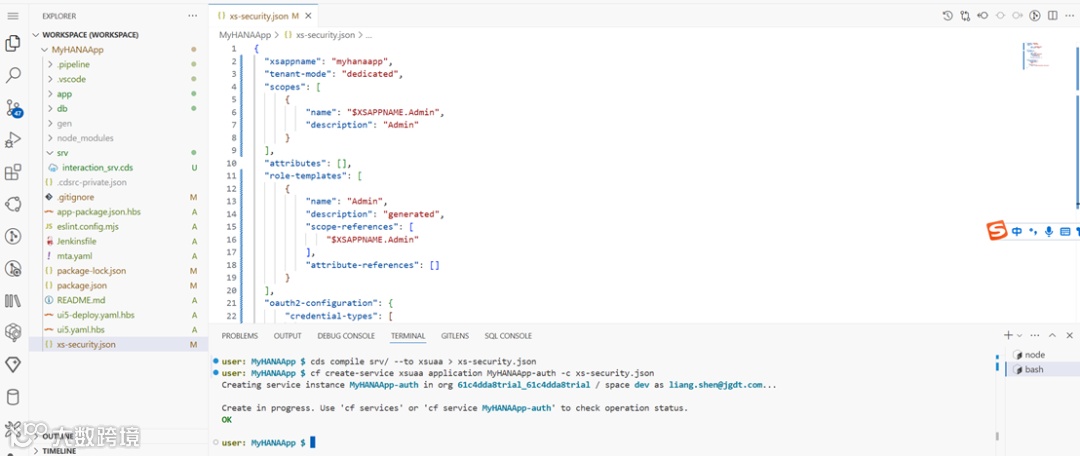Screen dimensions: 1080x456
Task: Open .gitignore in the explorer
Action: point(74,197)
